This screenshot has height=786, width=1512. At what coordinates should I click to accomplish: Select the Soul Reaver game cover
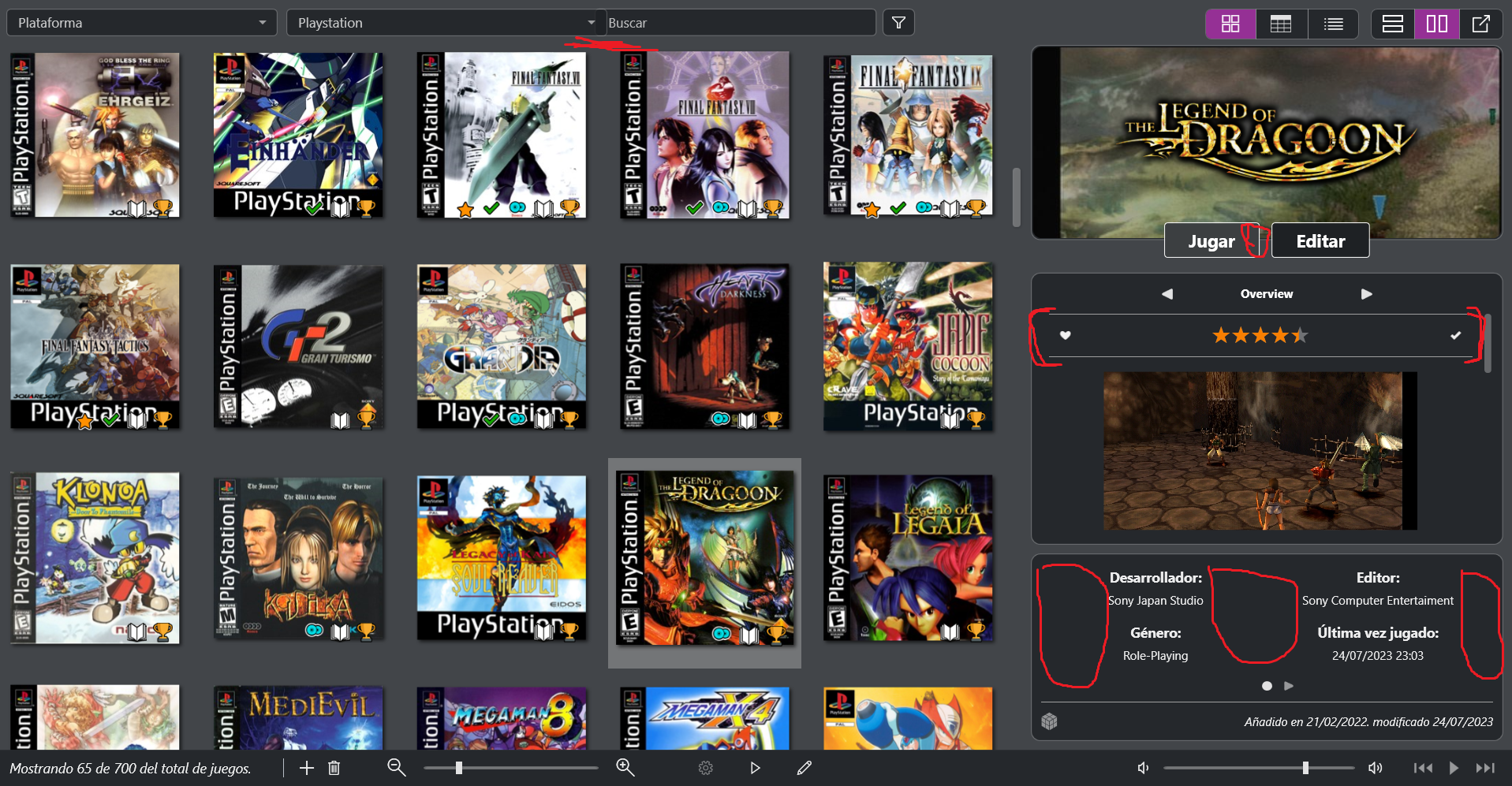[x=502, y=558]
